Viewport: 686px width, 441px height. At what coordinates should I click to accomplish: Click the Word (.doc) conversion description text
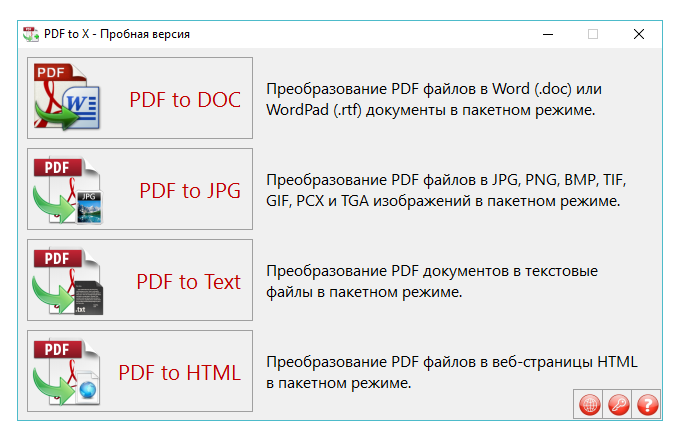coord(434,99)
